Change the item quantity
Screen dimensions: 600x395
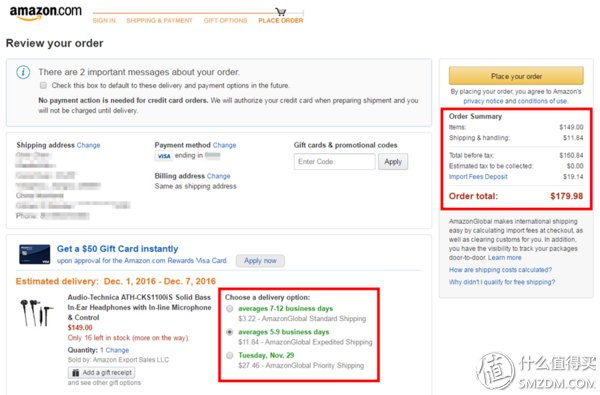[x=117, y=350]
